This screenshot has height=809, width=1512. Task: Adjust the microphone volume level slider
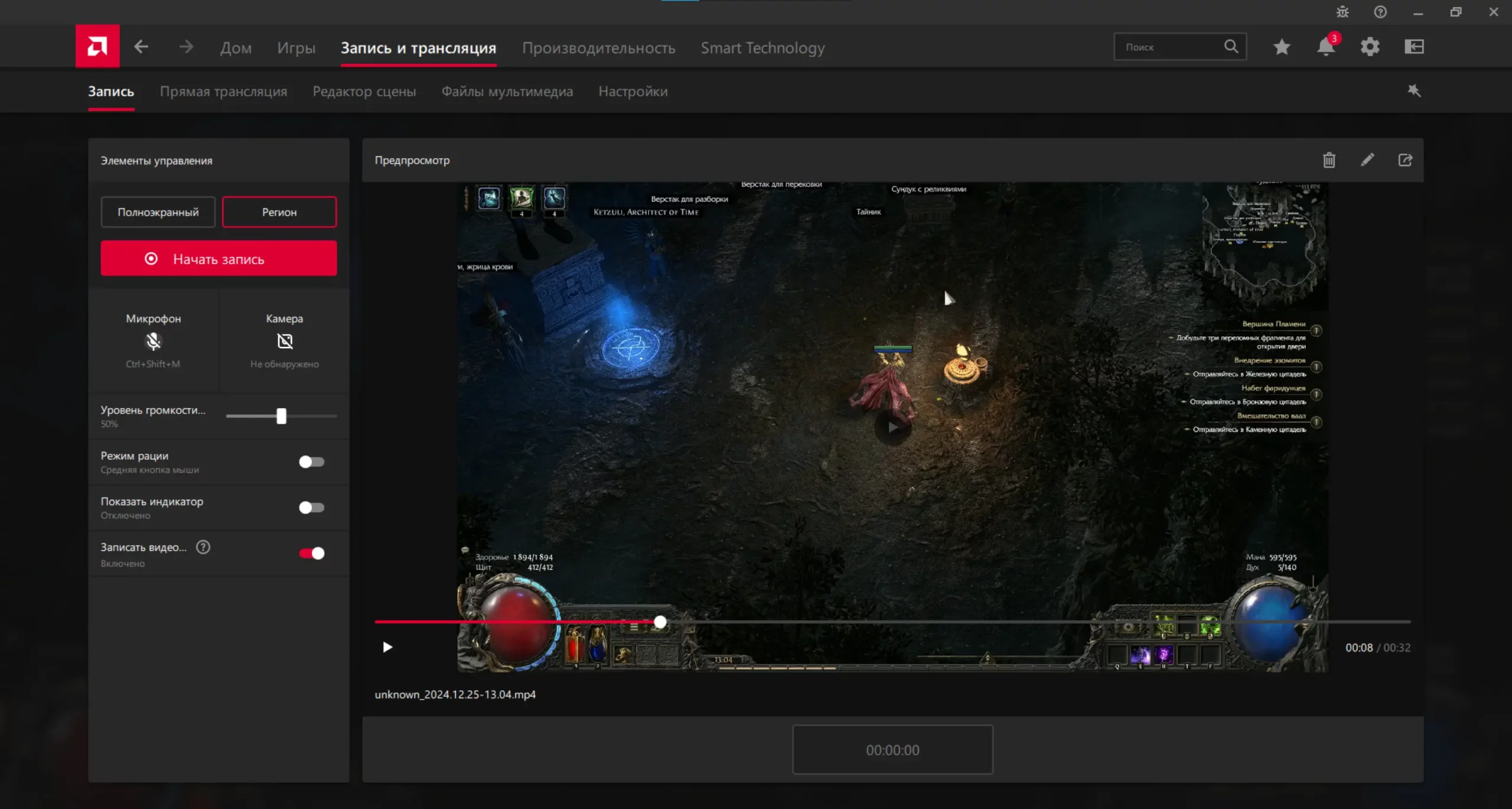[x=282, y=416]
